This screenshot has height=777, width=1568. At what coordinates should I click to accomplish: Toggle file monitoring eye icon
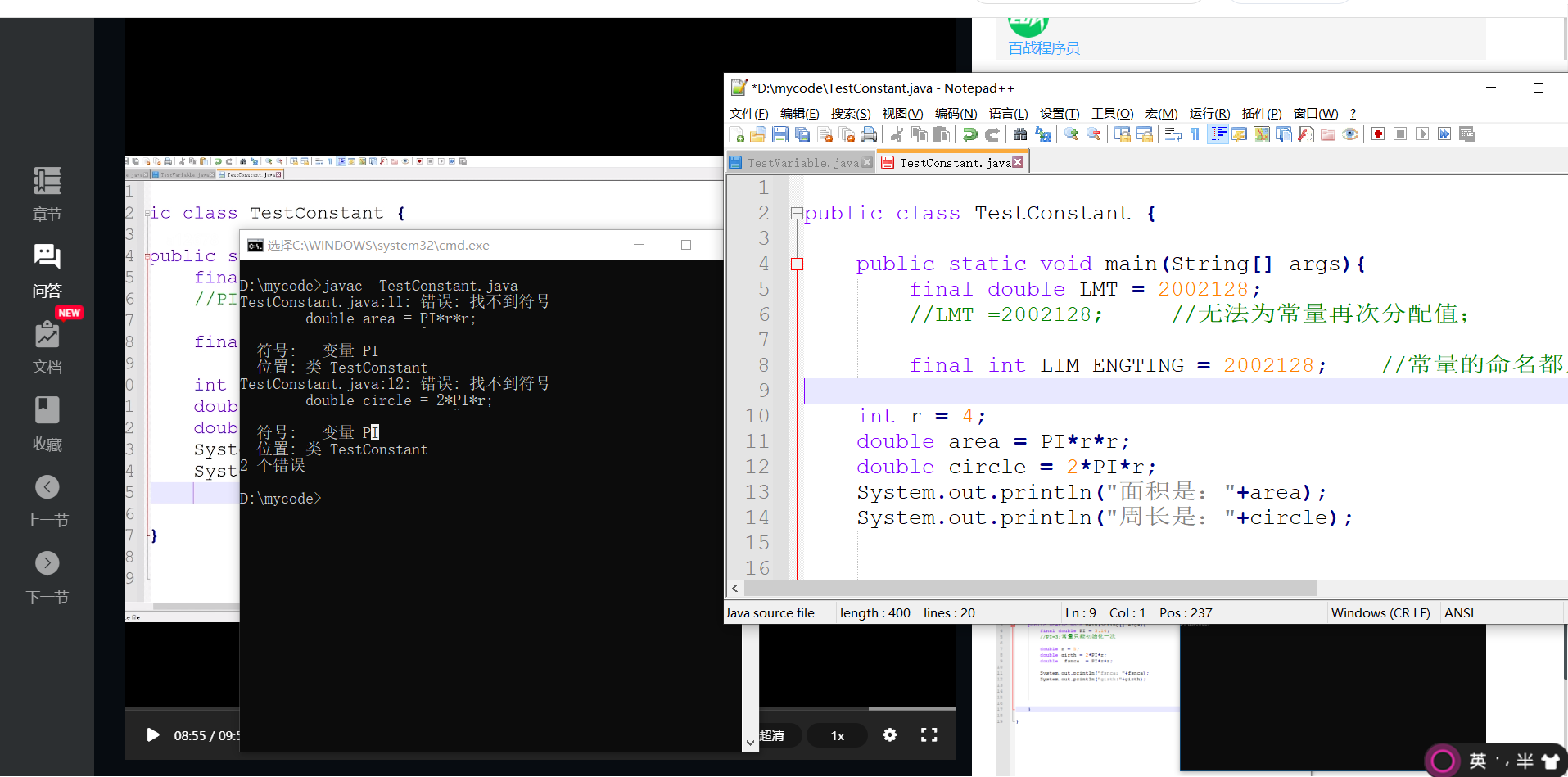pyautogui.click(x=1349, y=134)
